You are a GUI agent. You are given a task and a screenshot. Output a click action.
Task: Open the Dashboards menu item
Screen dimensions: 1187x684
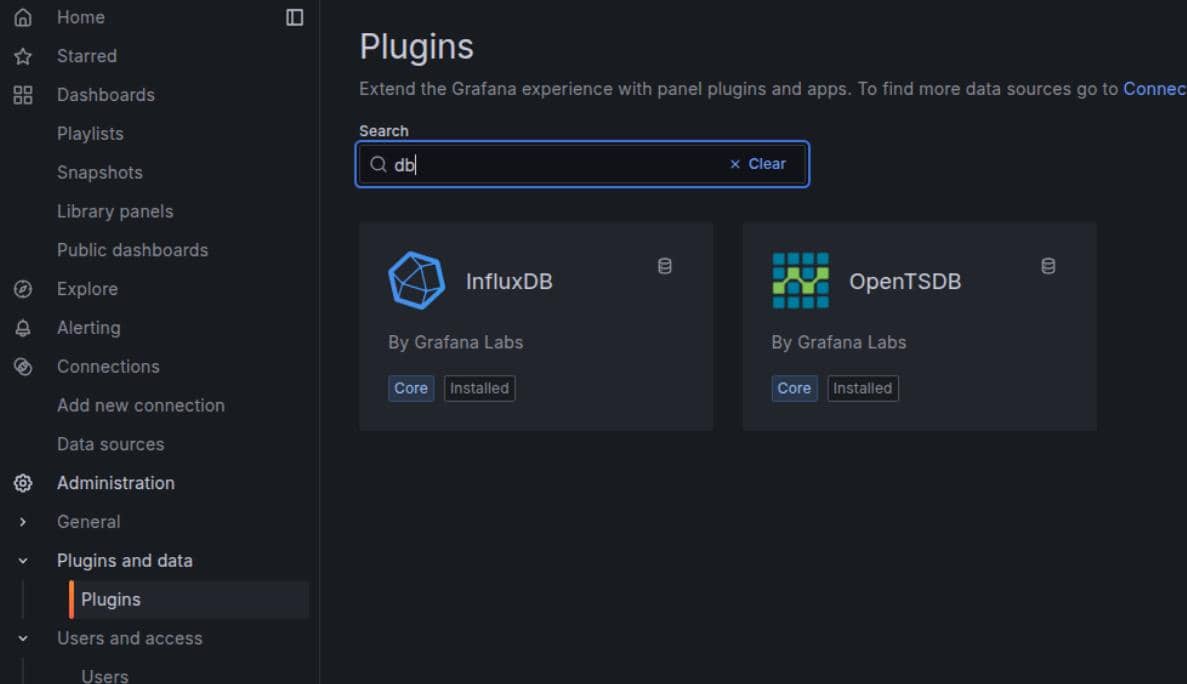pos(106,95)
